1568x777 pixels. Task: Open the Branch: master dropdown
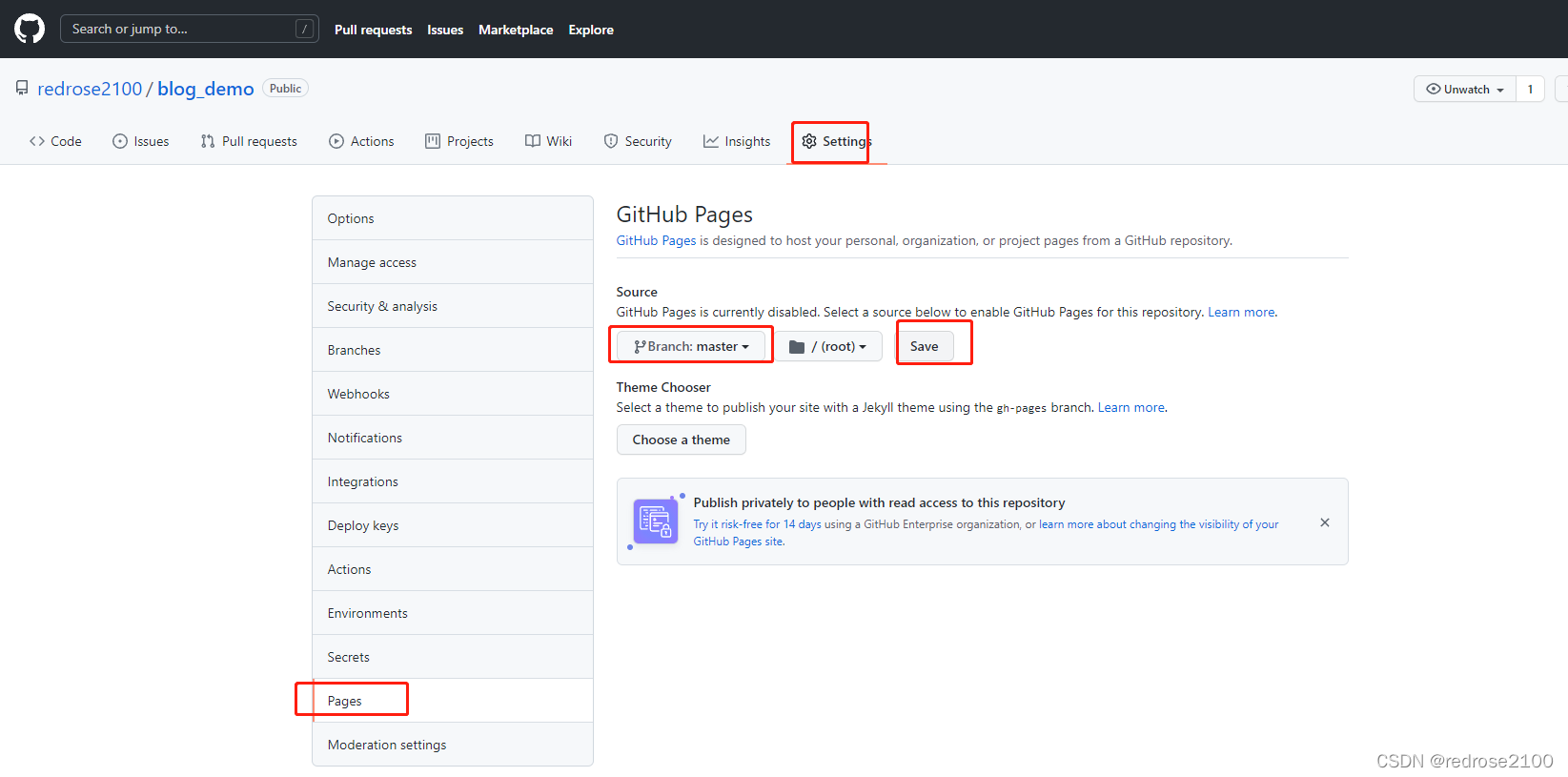coord(691,346)
